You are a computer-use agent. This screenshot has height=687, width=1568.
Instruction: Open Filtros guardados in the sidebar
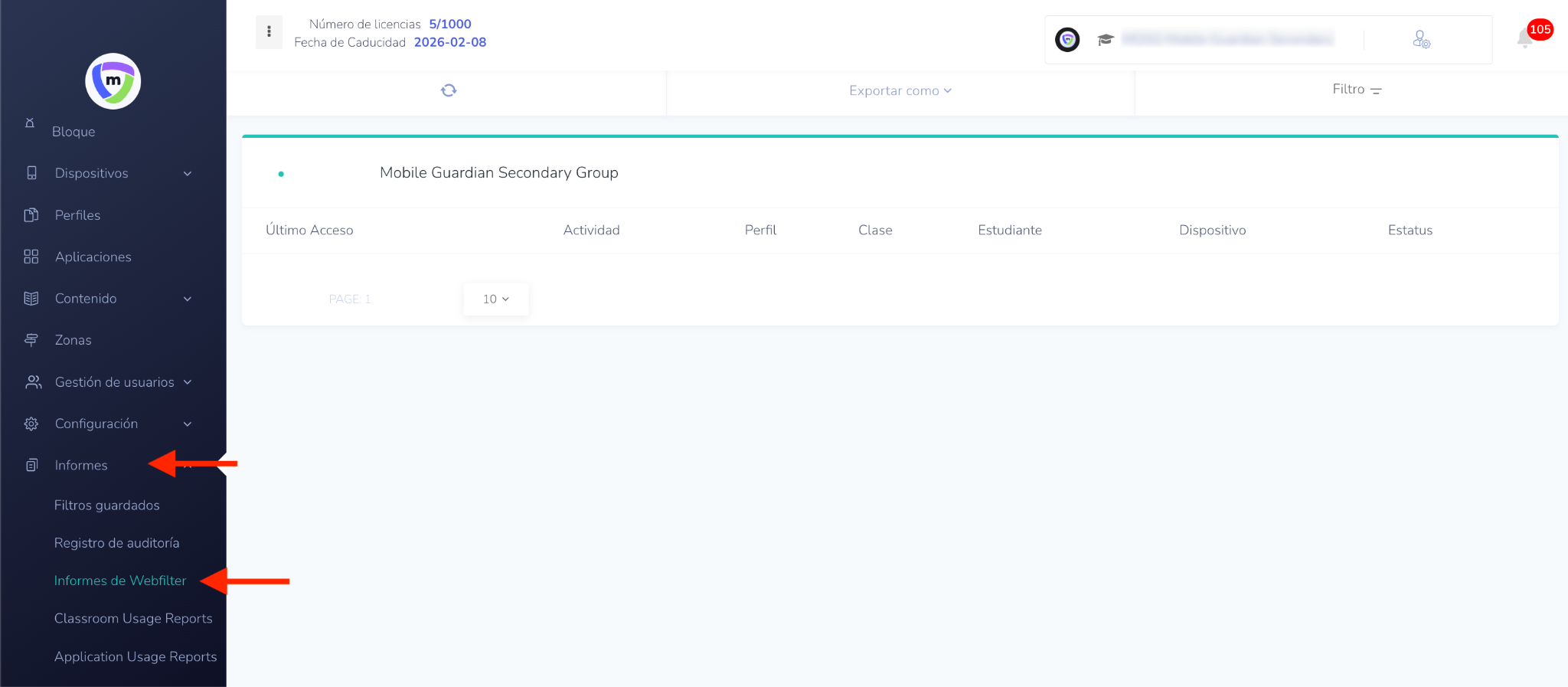(x=107, y=505)
